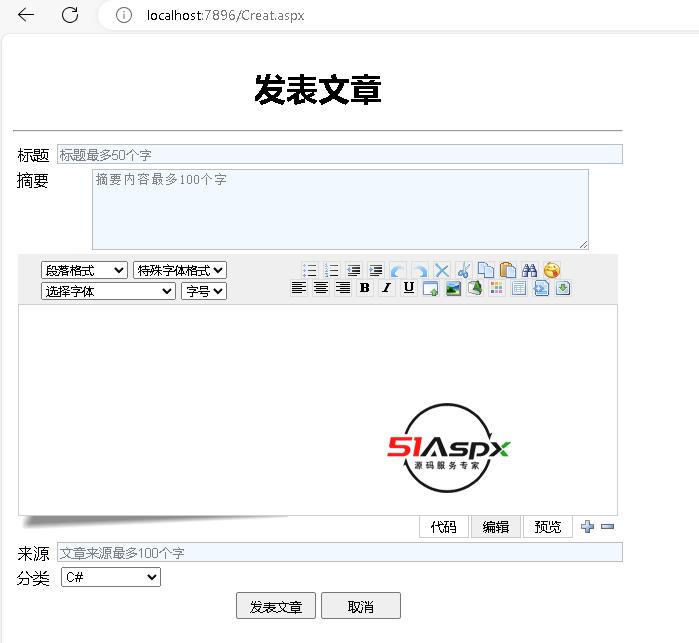Open the 段落格式 dropdown
The image size is (699, 643).
pos(84,270)
